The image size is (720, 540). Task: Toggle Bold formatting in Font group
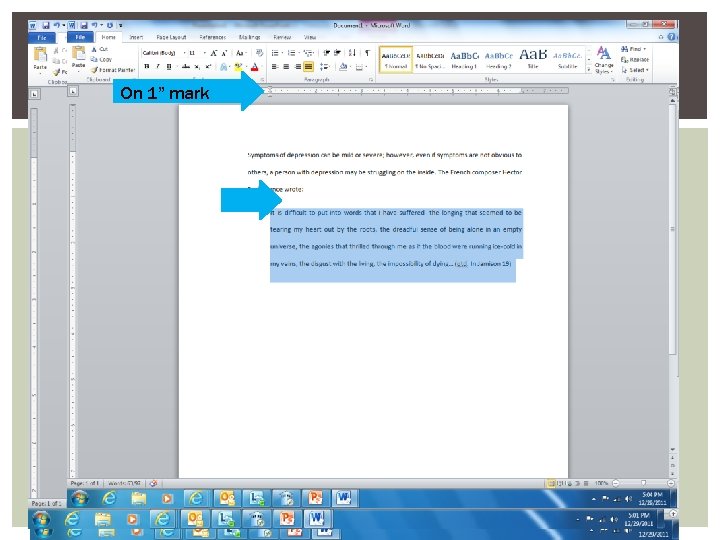click(x=146, y=67)
